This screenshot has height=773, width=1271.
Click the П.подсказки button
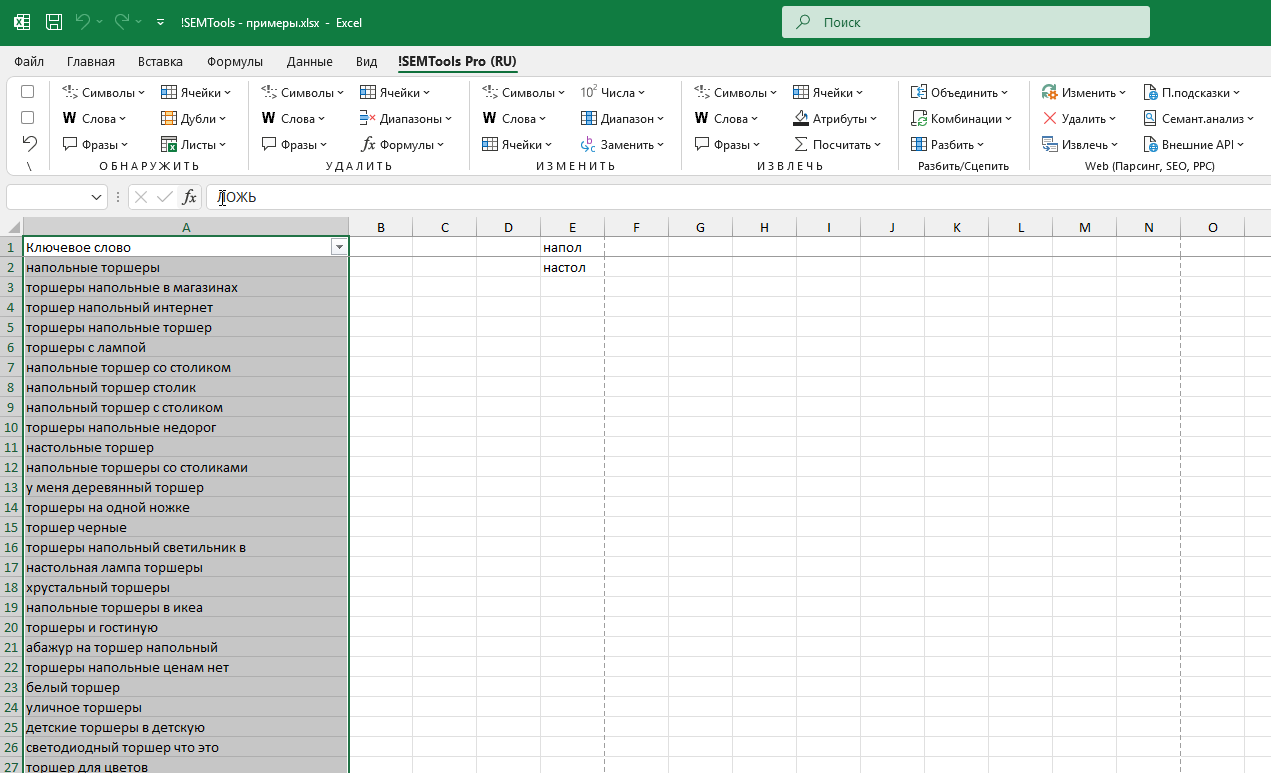pos(1186,92)
